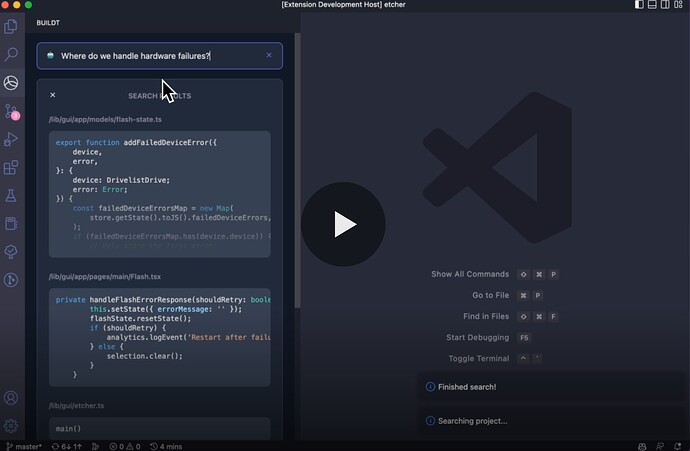Screen dimensions: 690x451
Task: Close the Search Results panel
Action: pos(53,95)
